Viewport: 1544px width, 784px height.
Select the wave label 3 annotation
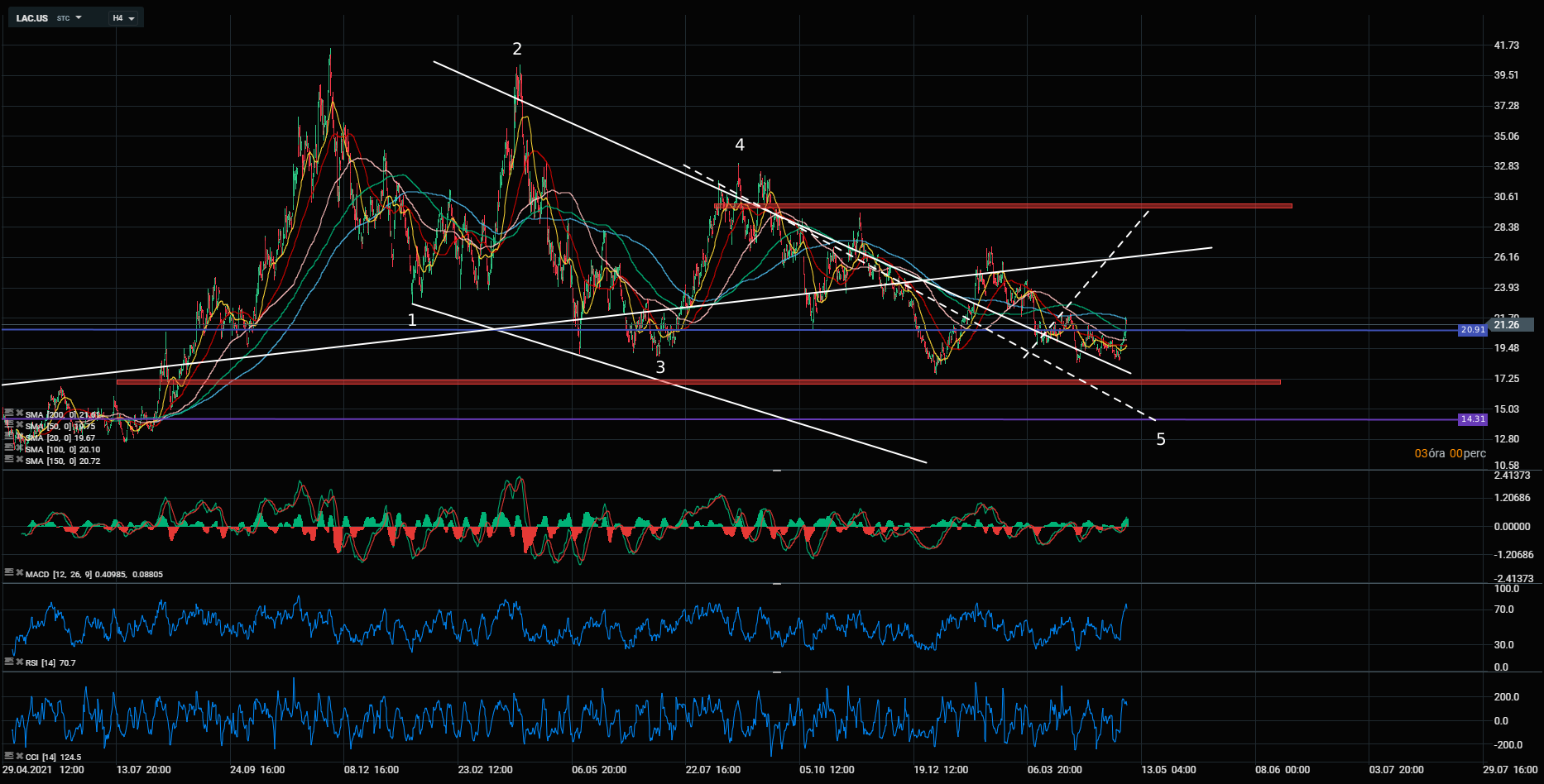tap(660, 367)
